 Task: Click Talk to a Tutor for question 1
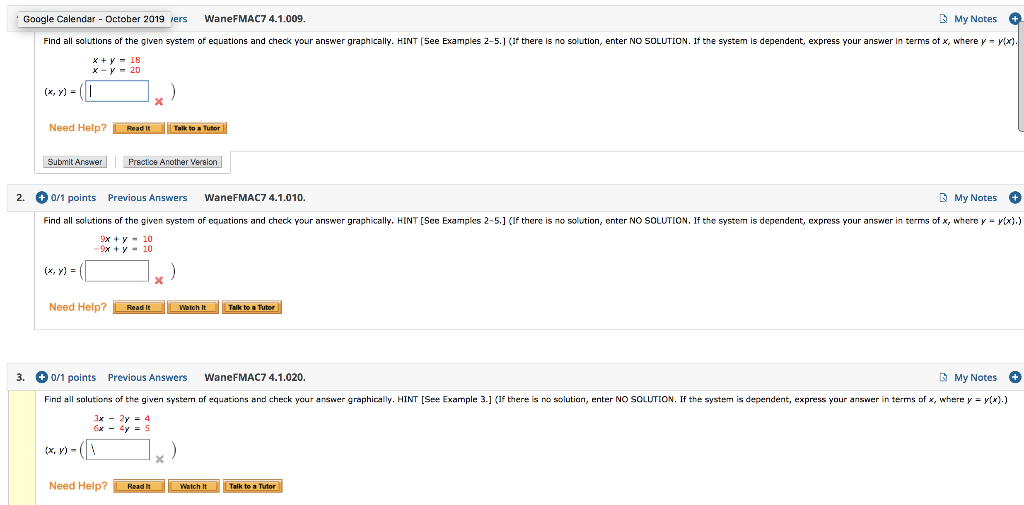tap(197, 128)
